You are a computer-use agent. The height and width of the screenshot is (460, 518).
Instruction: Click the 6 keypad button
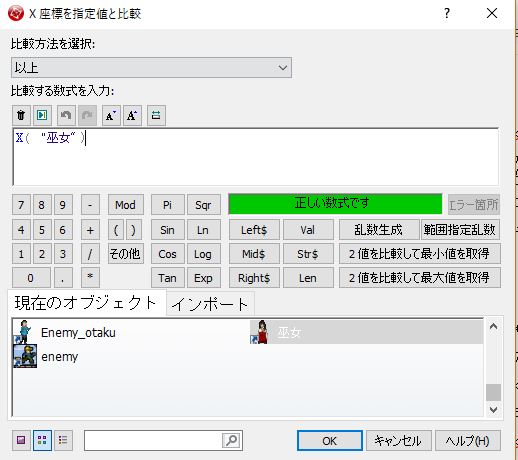coord(63,230)
